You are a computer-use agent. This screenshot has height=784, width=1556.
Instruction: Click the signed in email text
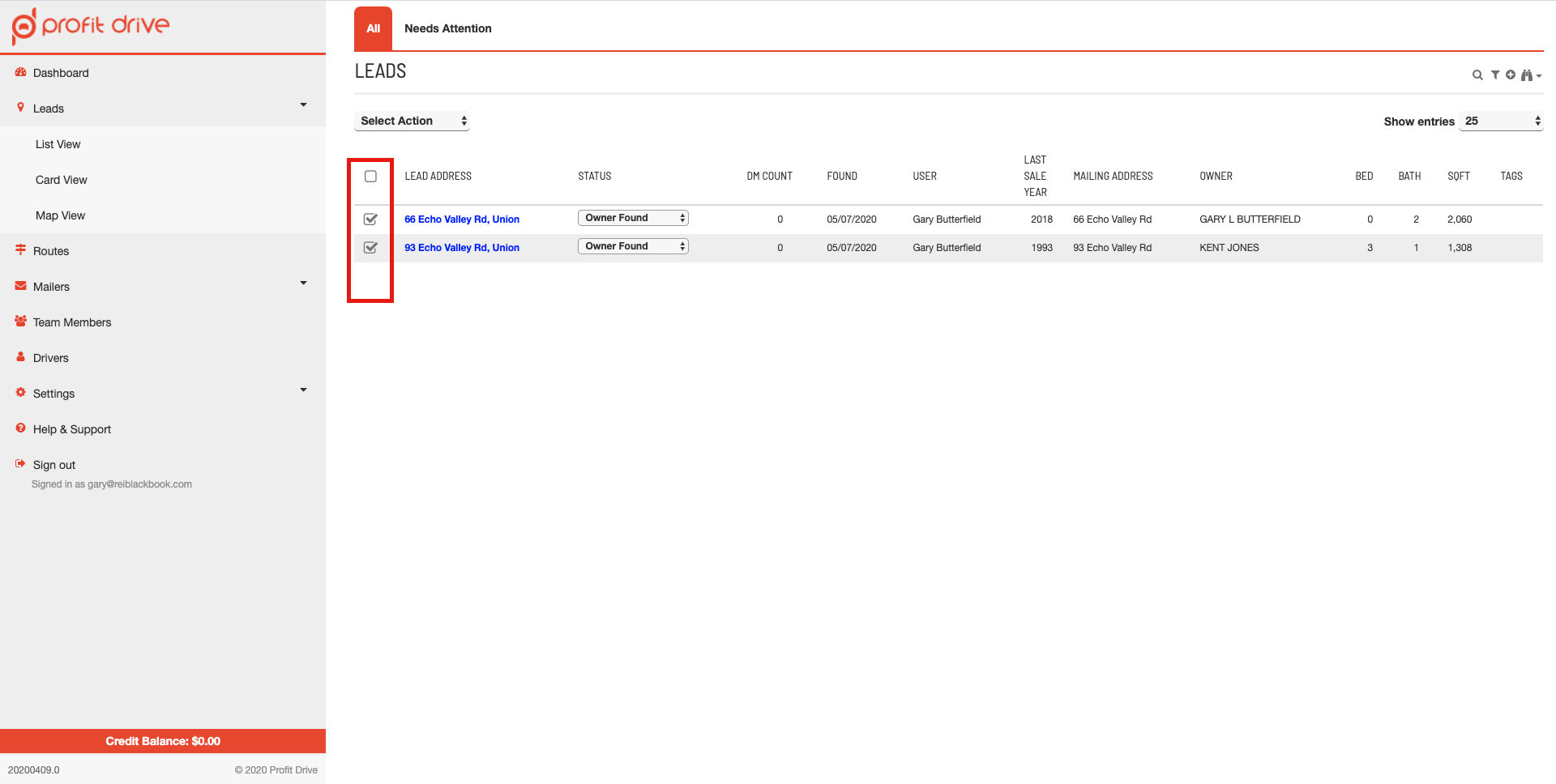pos(112,484)
